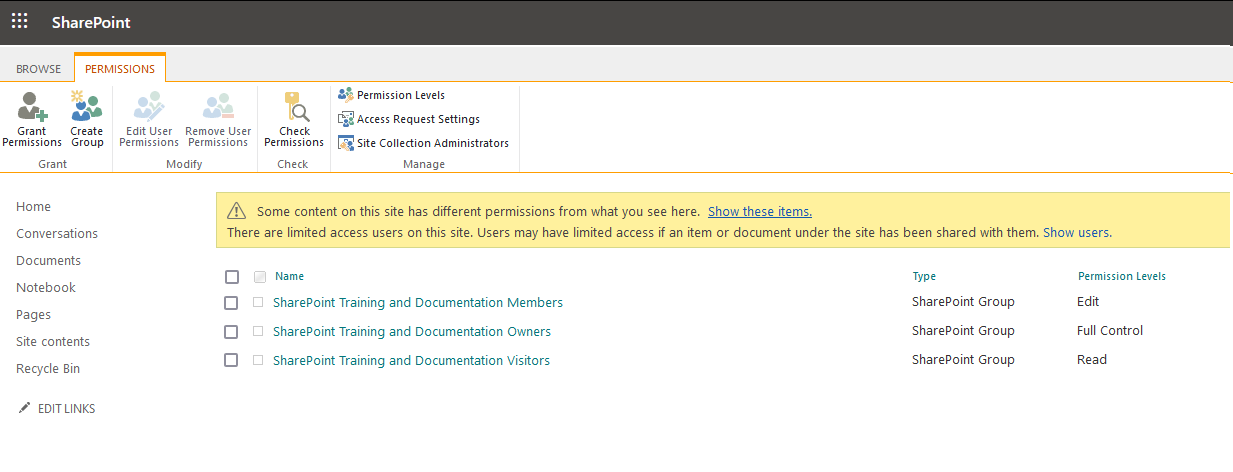Open Conversations in left navigation

click(57, 233)
